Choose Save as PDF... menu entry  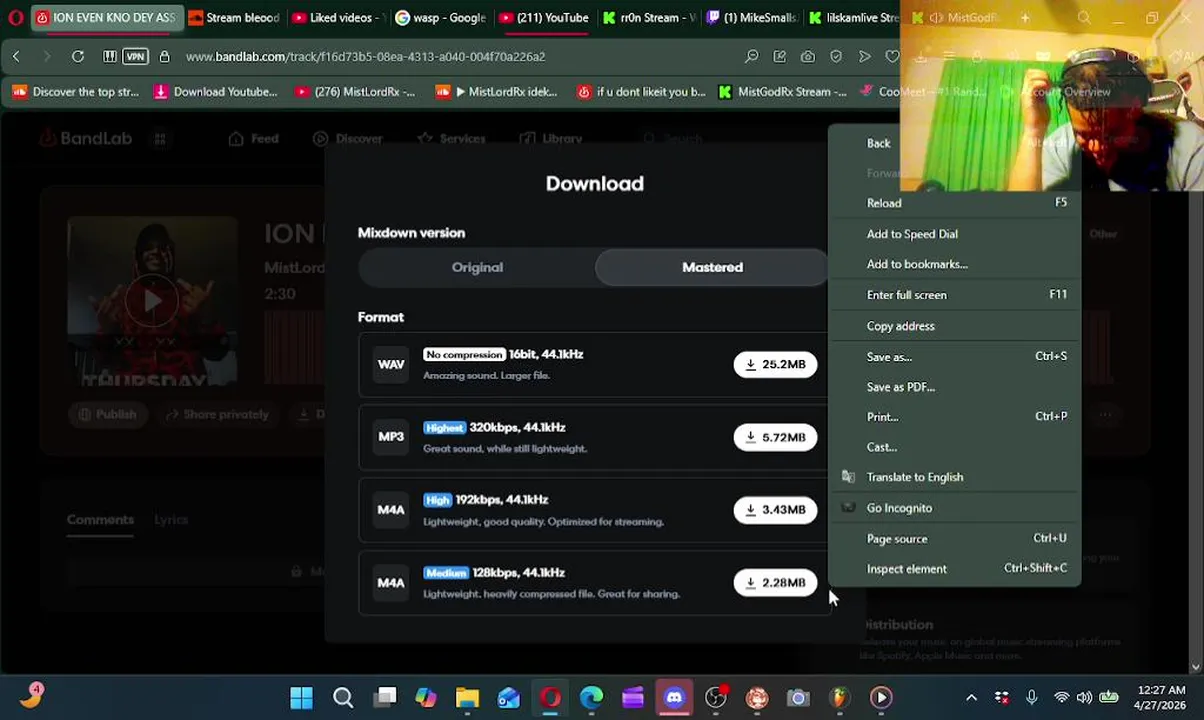click(x=954, y=387)
